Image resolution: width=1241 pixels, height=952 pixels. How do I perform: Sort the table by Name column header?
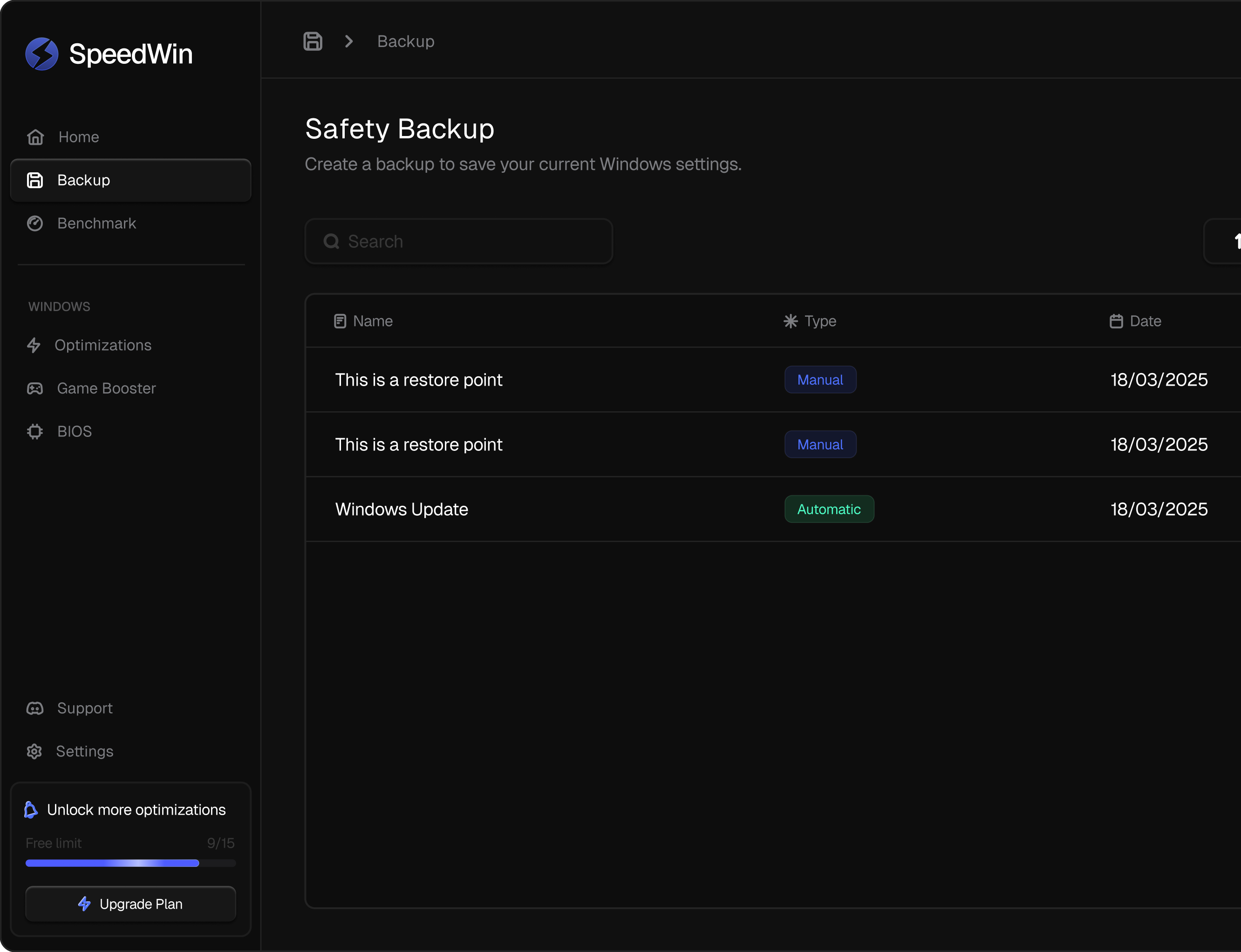tap(372, 321)
